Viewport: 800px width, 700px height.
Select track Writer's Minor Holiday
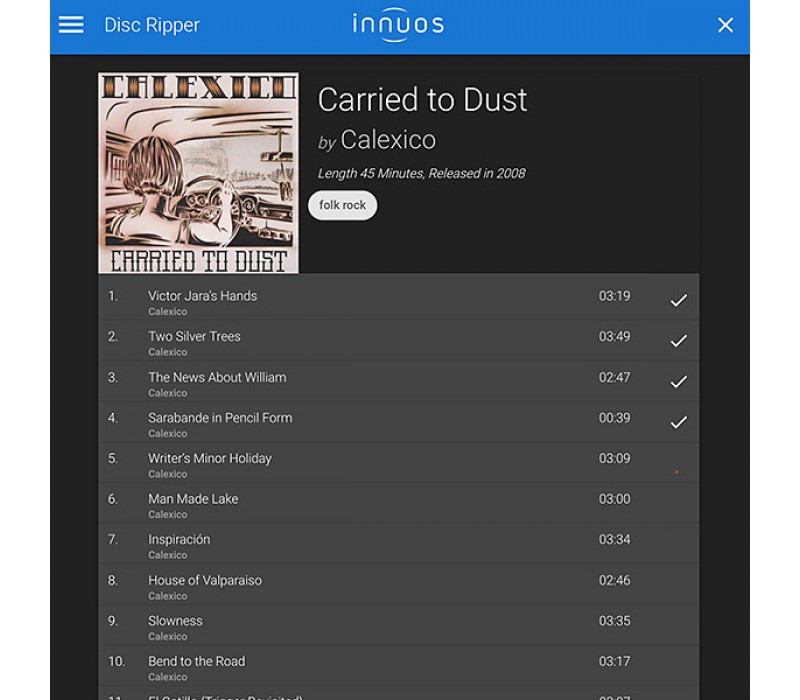click(398, 463)
